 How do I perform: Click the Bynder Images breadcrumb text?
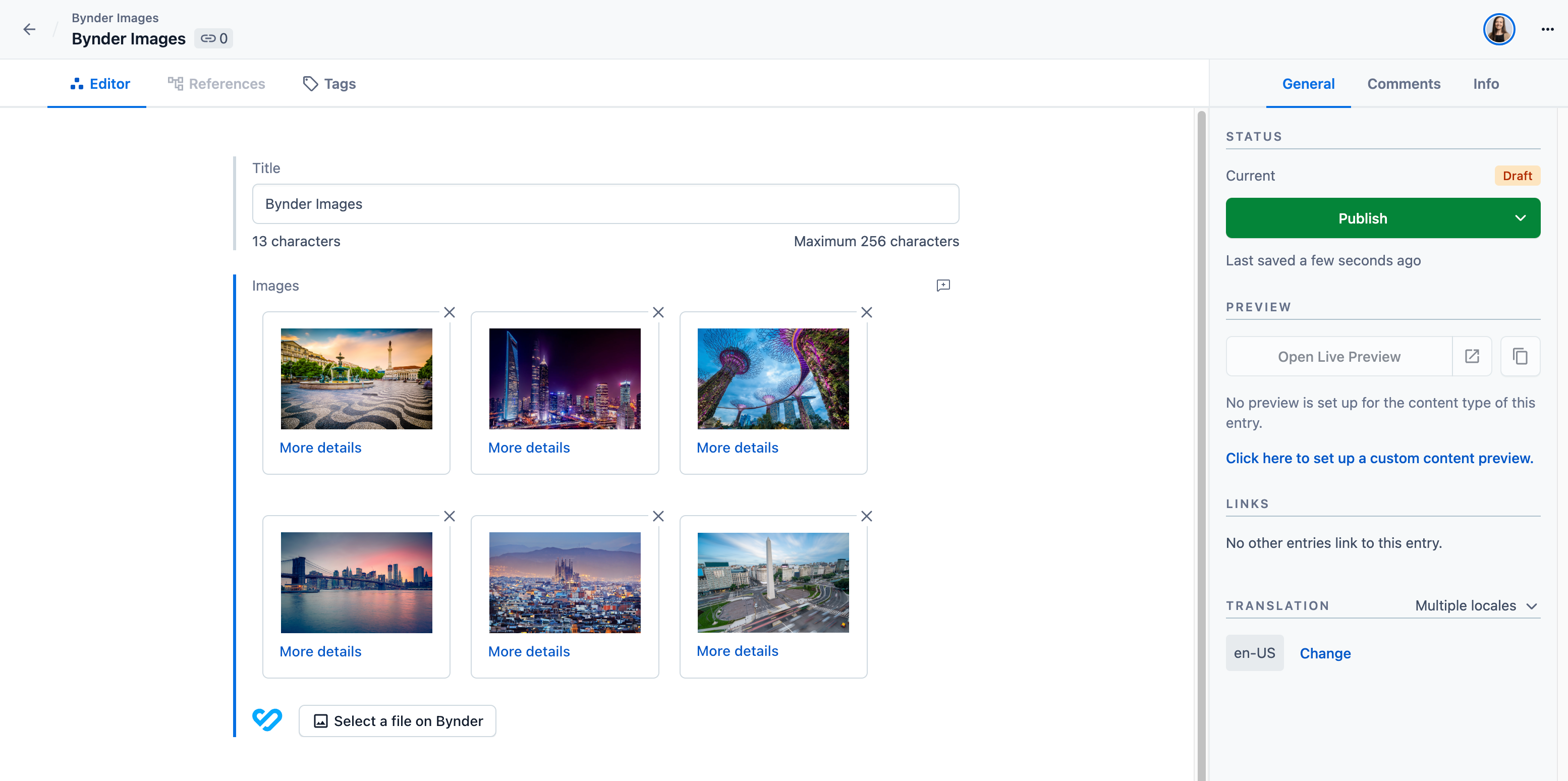pos(115,18)
